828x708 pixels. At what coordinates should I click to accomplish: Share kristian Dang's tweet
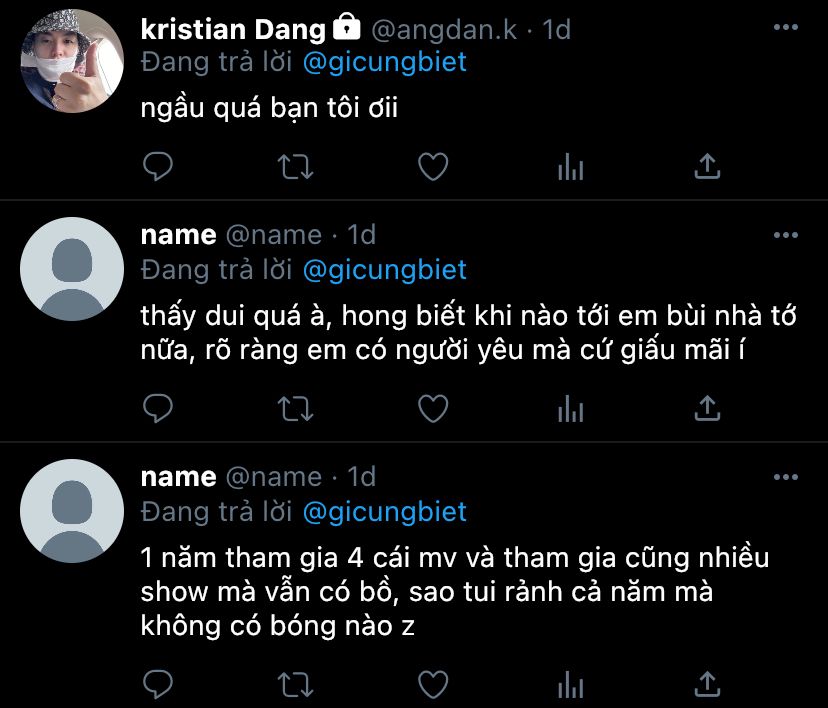[707, 166]
